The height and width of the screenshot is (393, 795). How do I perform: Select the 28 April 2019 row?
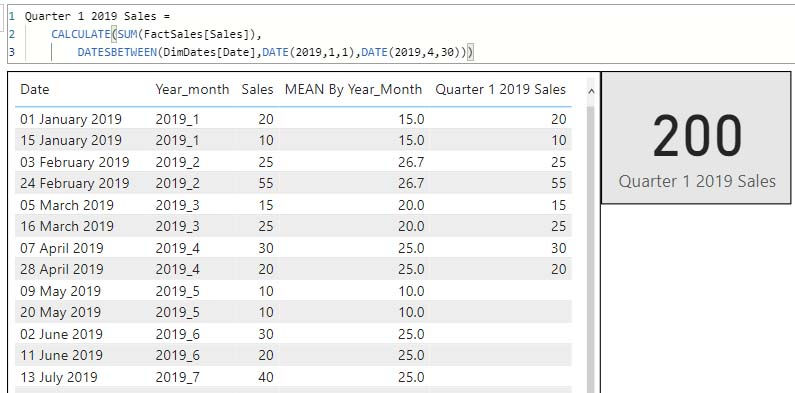294,269
